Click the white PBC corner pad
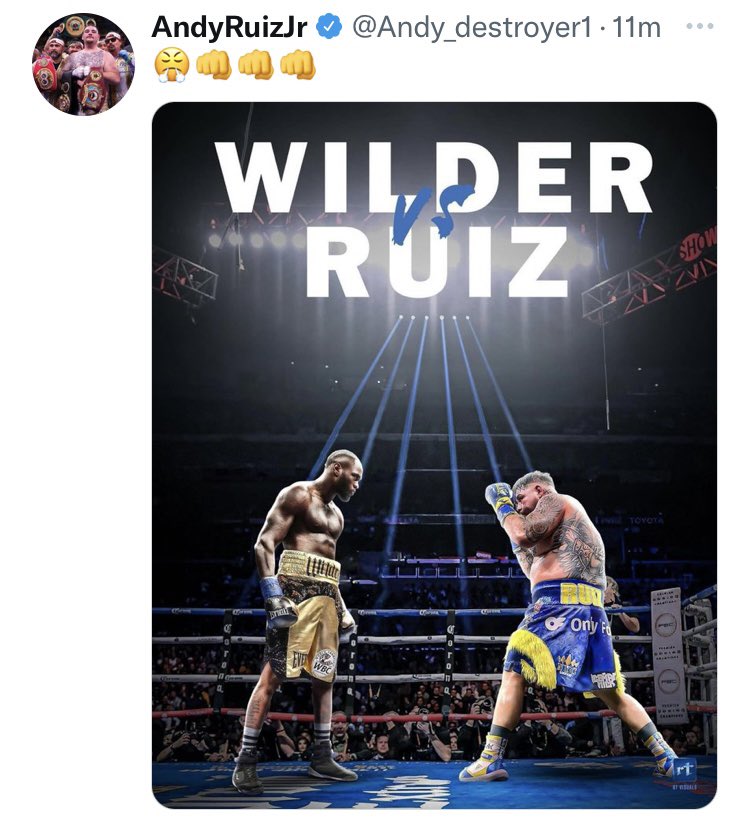 669,656
